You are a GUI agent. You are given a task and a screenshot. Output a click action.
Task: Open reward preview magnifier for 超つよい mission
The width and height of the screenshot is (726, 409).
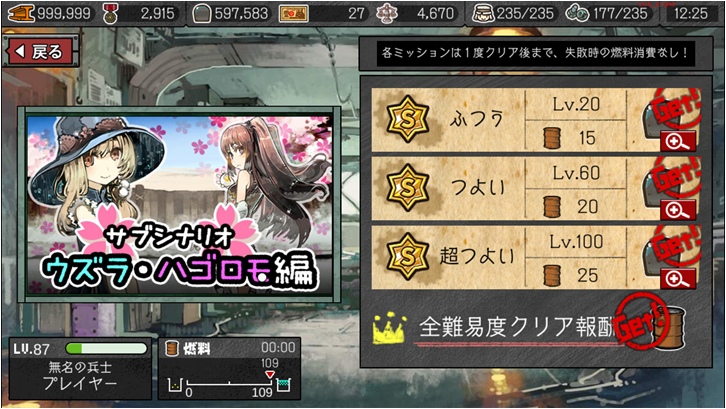678,279
